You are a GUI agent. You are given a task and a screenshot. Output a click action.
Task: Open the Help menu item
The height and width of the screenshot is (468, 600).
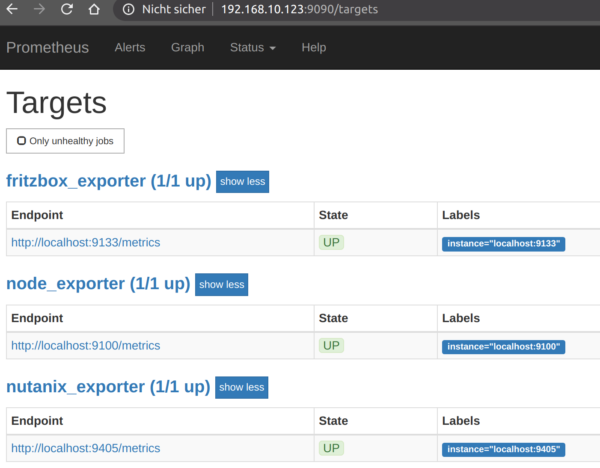tap(314, 47)
